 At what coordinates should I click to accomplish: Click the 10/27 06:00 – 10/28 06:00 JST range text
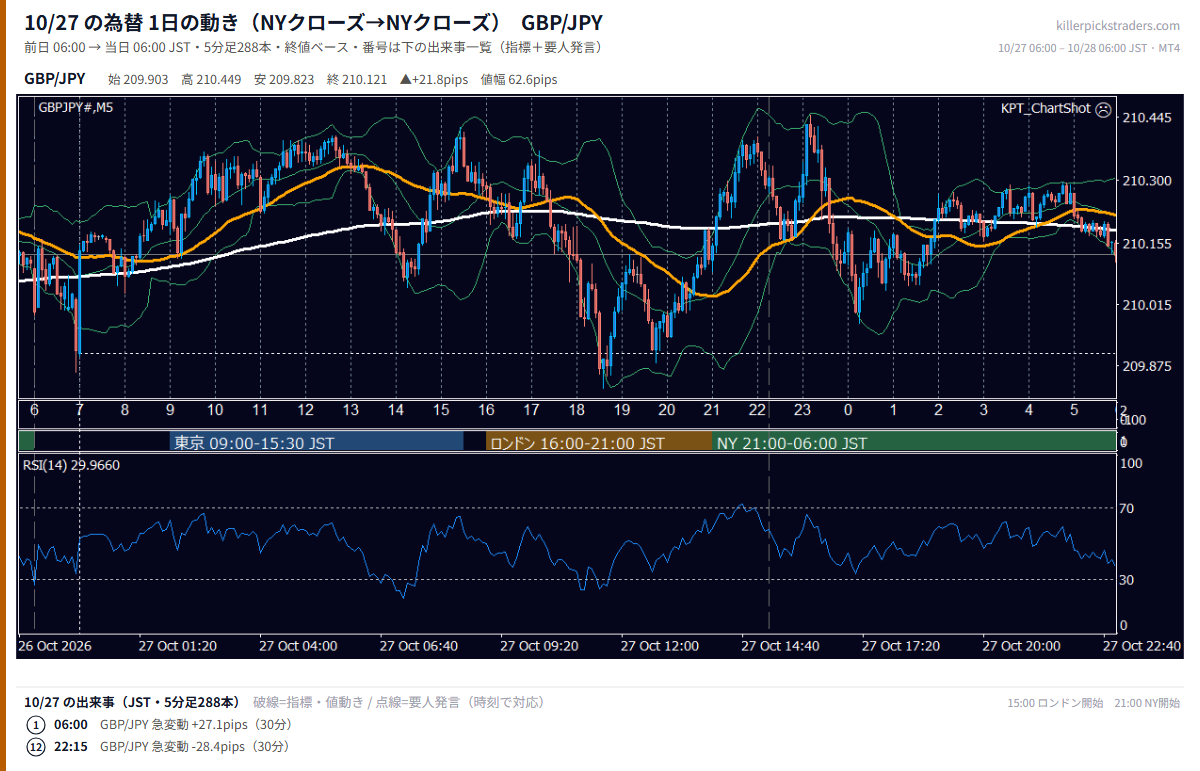point(1090,48)
